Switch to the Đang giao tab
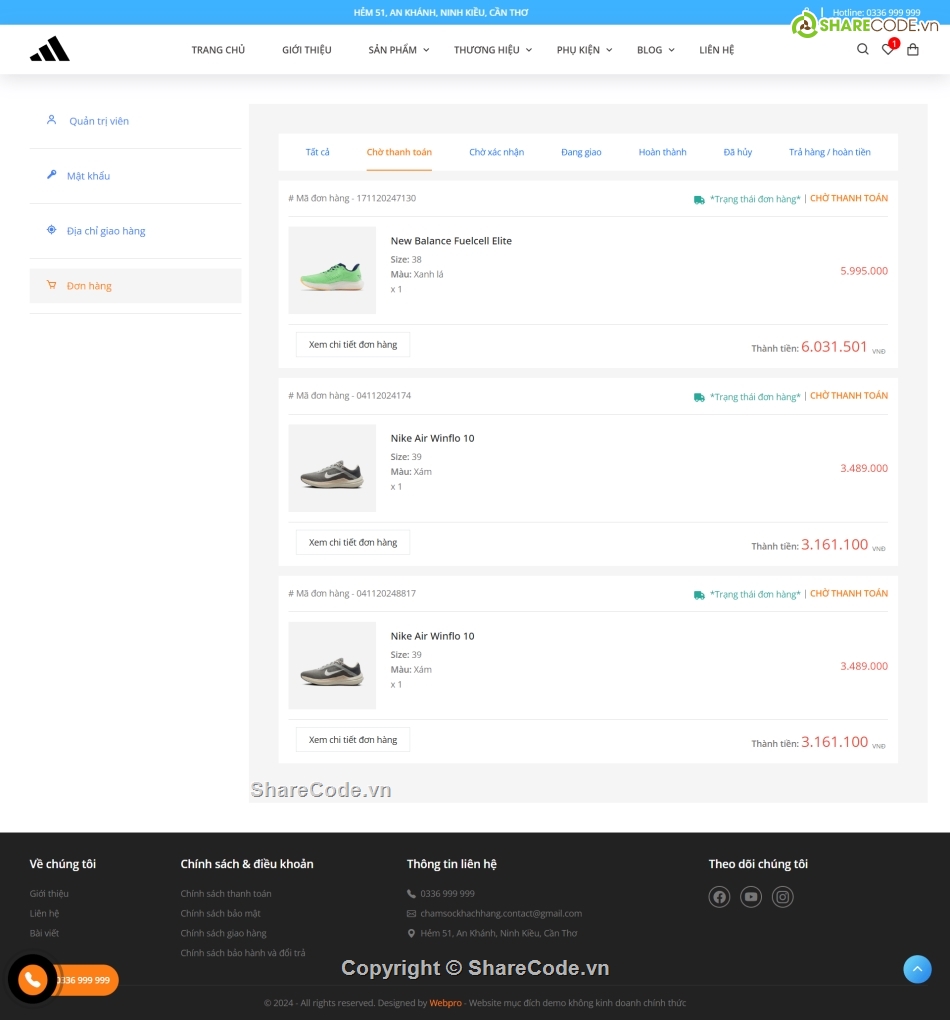 point(581,152)
